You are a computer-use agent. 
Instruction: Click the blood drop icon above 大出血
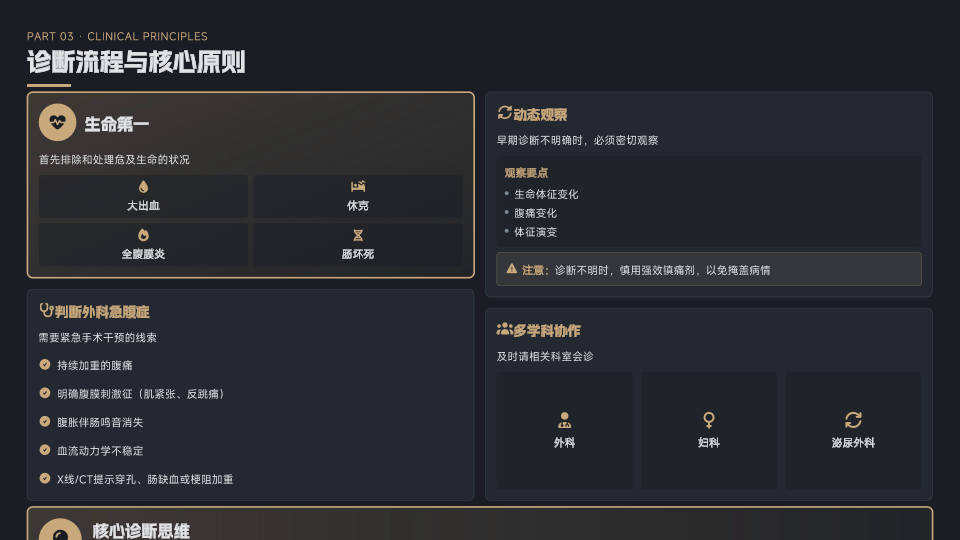[x=143, y=187]
